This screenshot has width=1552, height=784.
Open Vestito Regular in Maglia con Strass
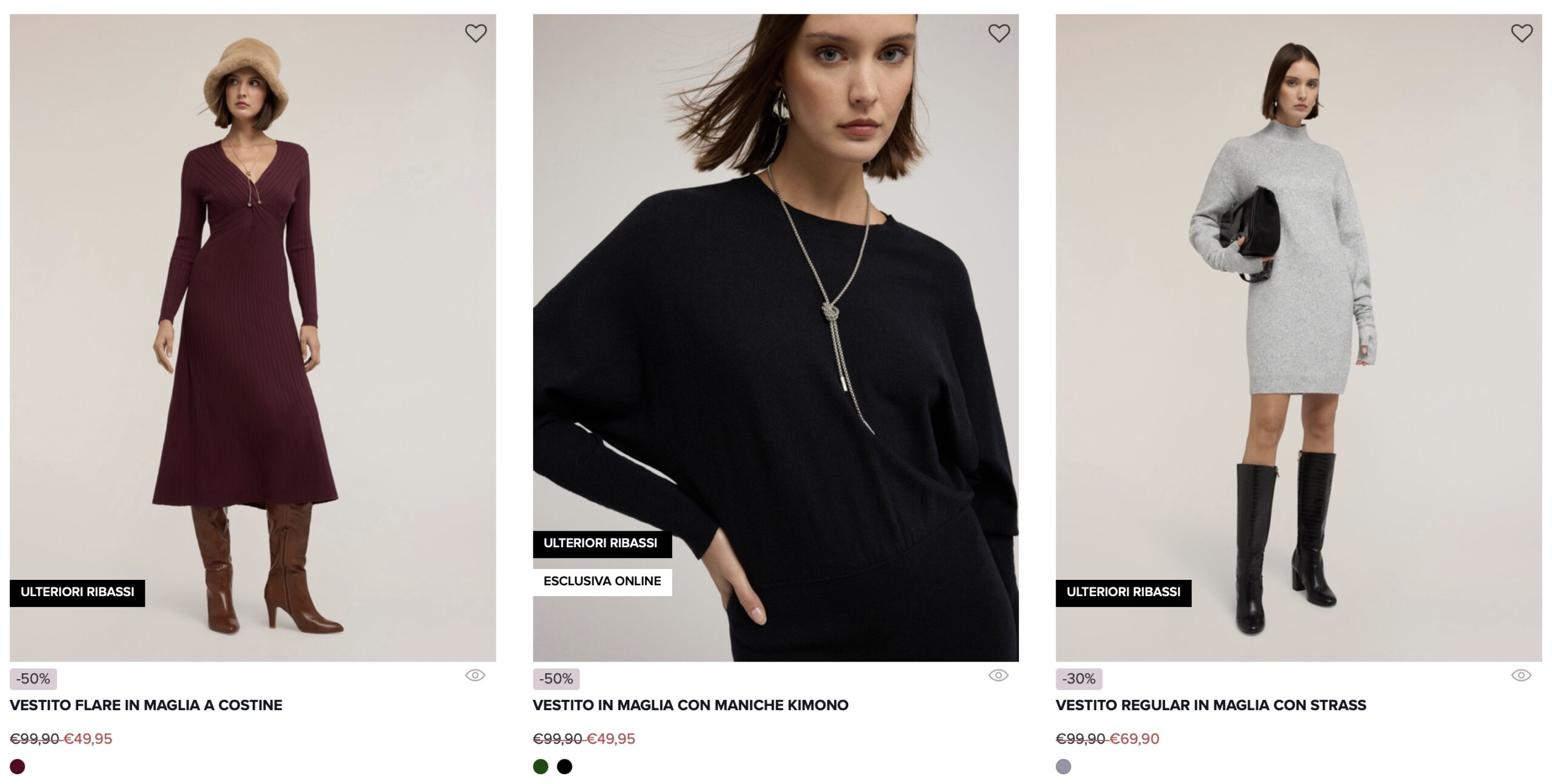(x=1211, y=705)
